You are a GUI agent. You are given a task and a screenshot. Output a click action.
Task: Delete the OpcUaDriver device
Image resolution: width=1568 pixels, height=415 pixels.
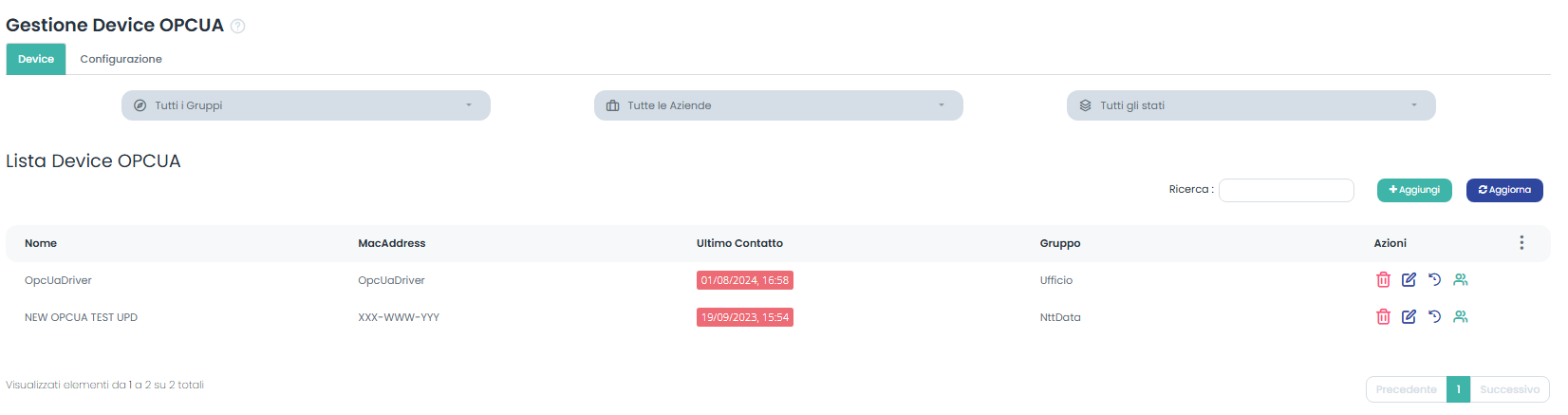[1383, 280]
